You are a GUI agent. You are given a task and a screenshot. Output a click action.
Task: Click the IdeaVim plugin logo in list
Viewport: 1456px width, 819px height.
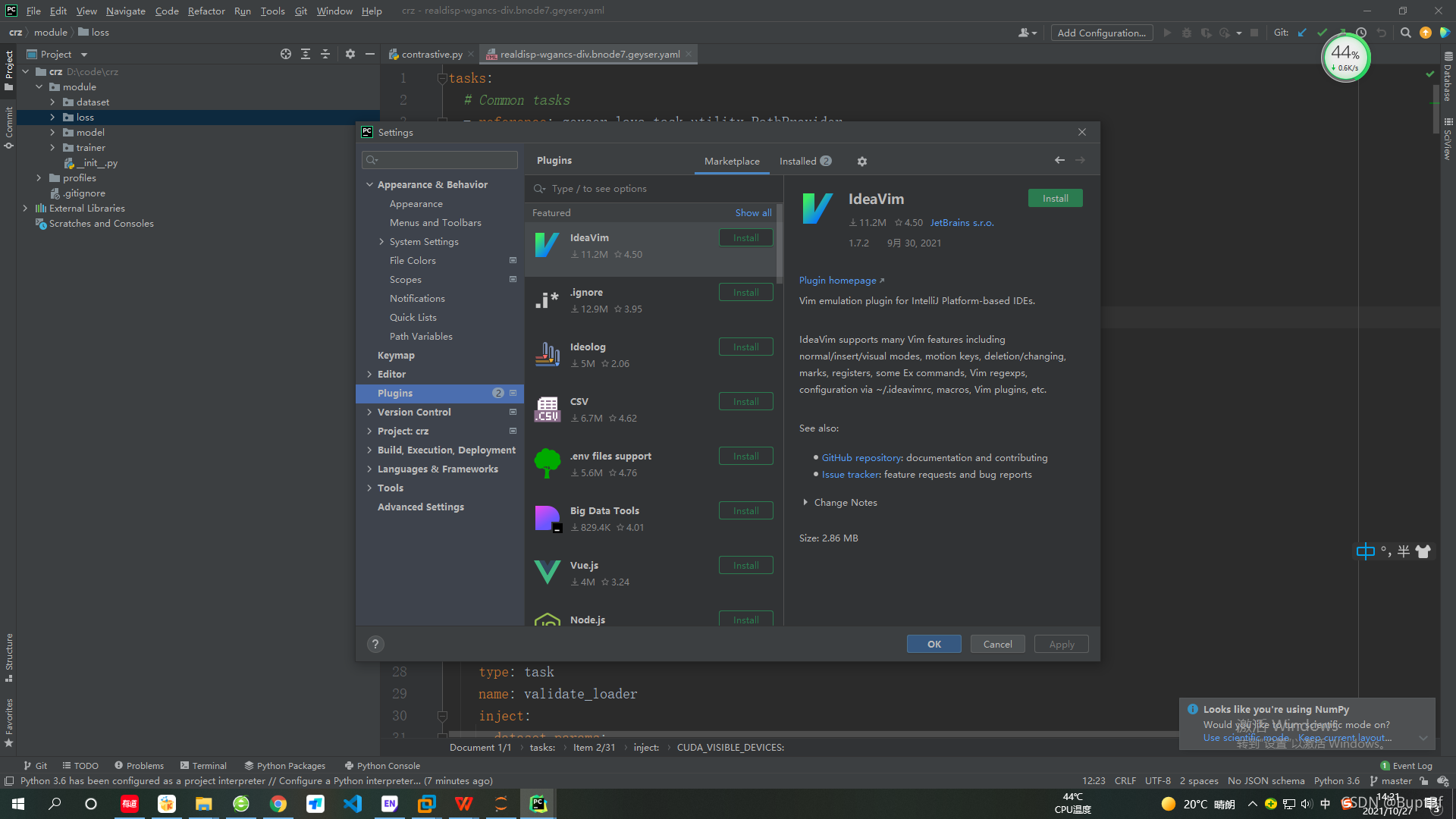coord(547,245)
